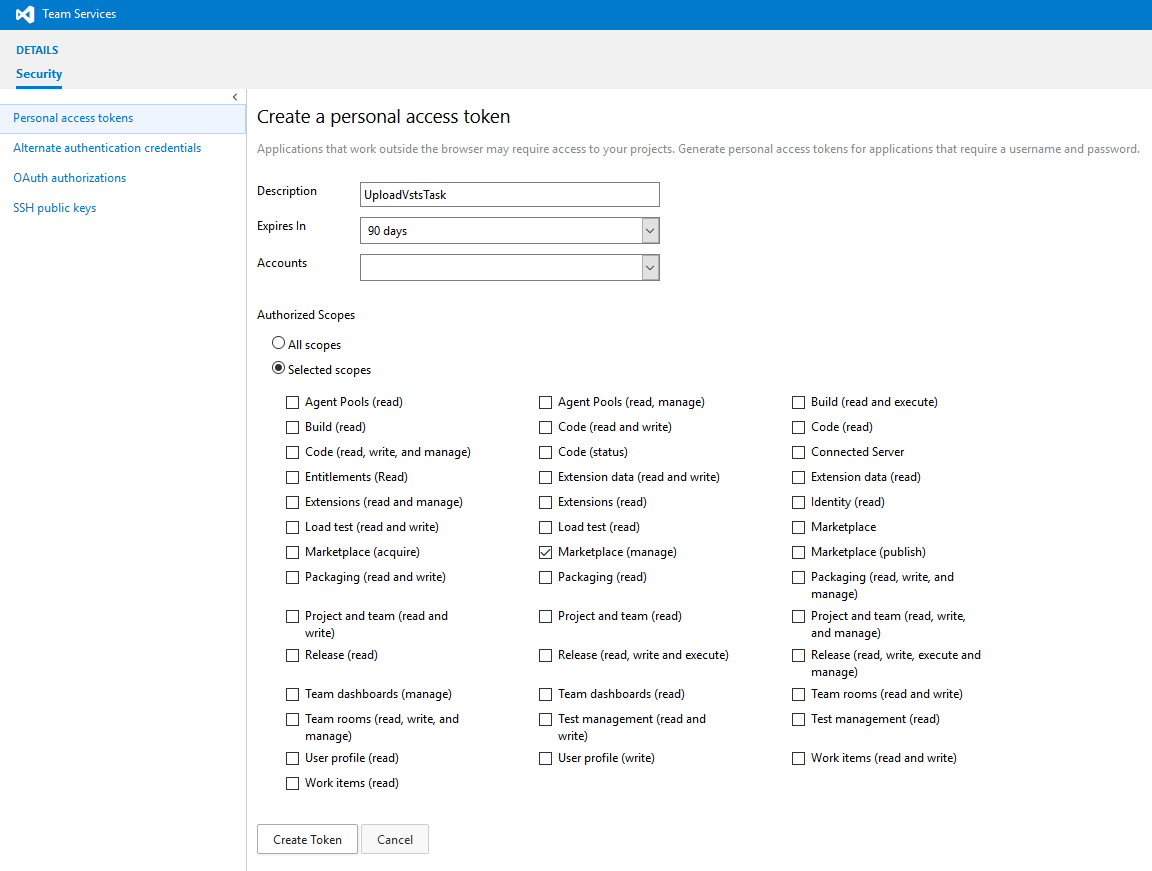Check the Code (read, write, and manage) checkbox
The height and width of the screenshot is (871, 1152).
point(292,452)
